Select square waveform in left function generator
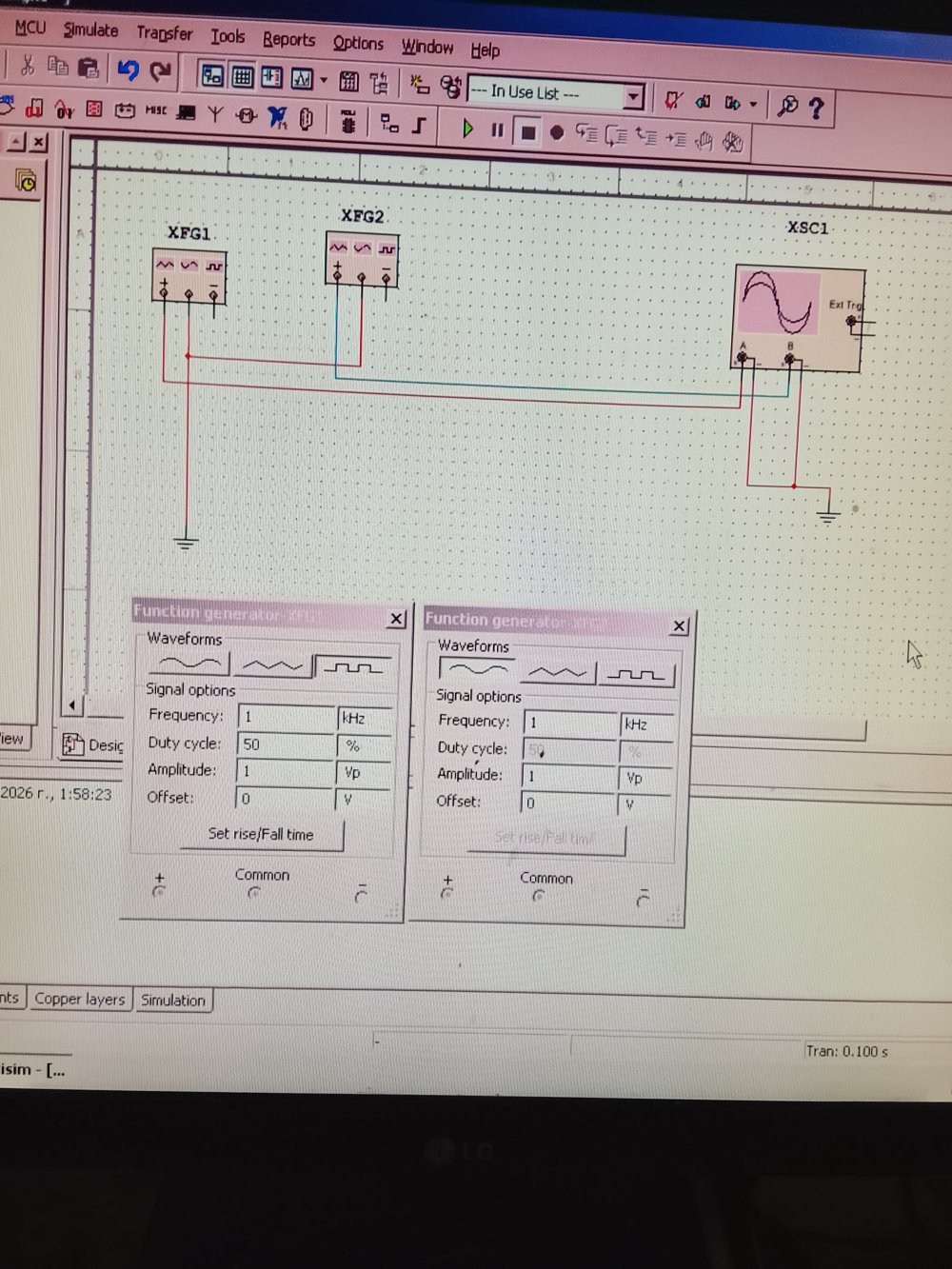 pos(353,667)
